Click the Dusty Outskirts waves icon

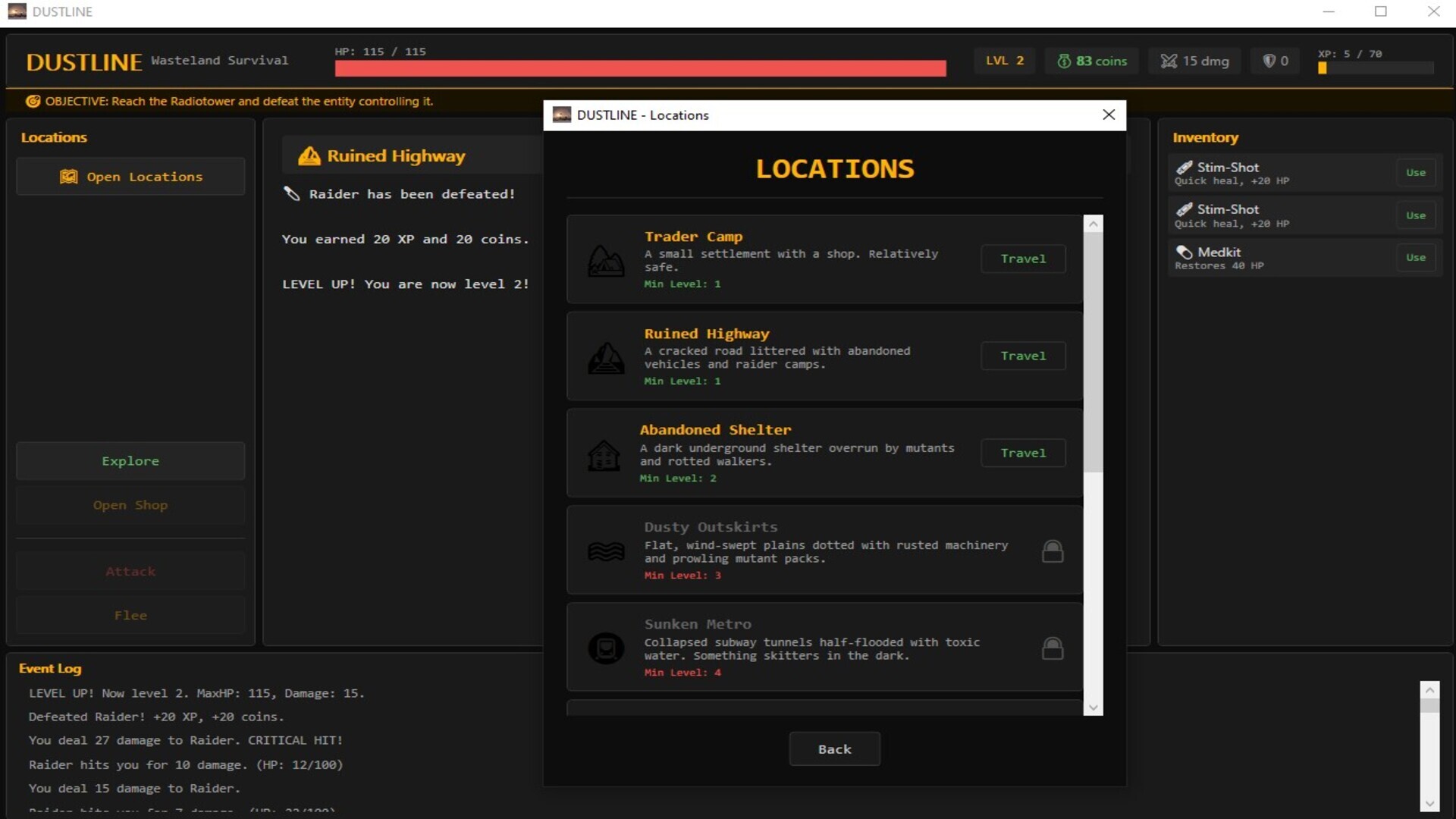point(606,551)
